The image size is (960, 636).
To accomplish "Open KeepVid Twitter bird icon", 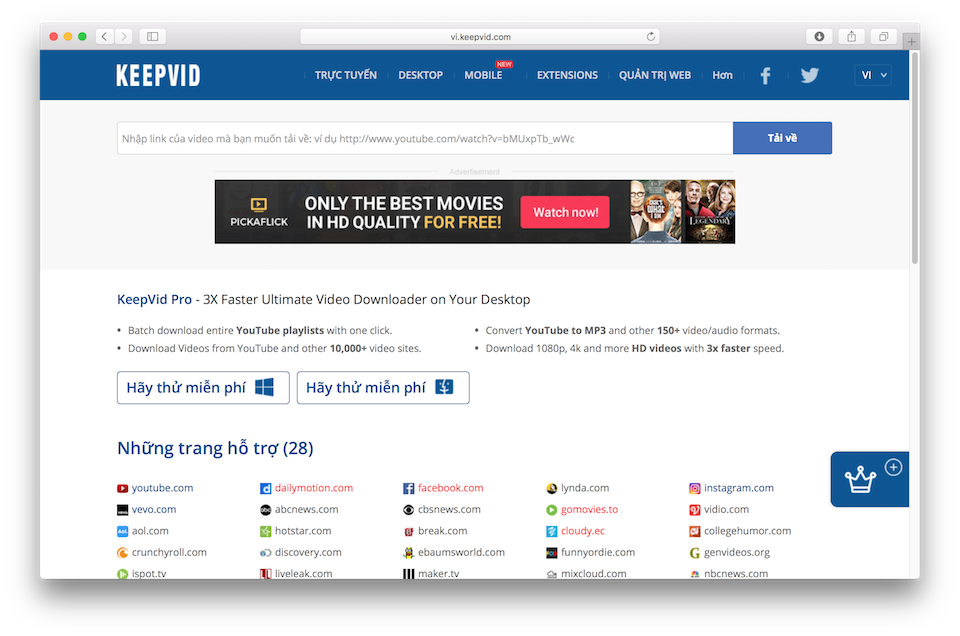I will (x=809, y=75).
